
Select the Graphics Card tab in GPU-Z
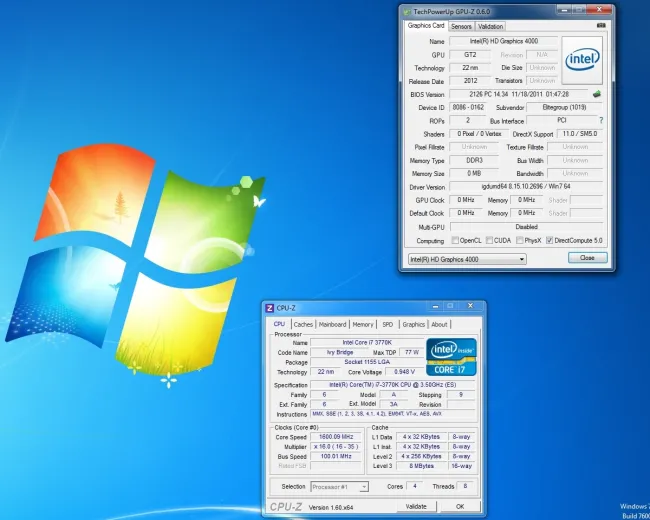pyautogui.click(x=426, y=26)
